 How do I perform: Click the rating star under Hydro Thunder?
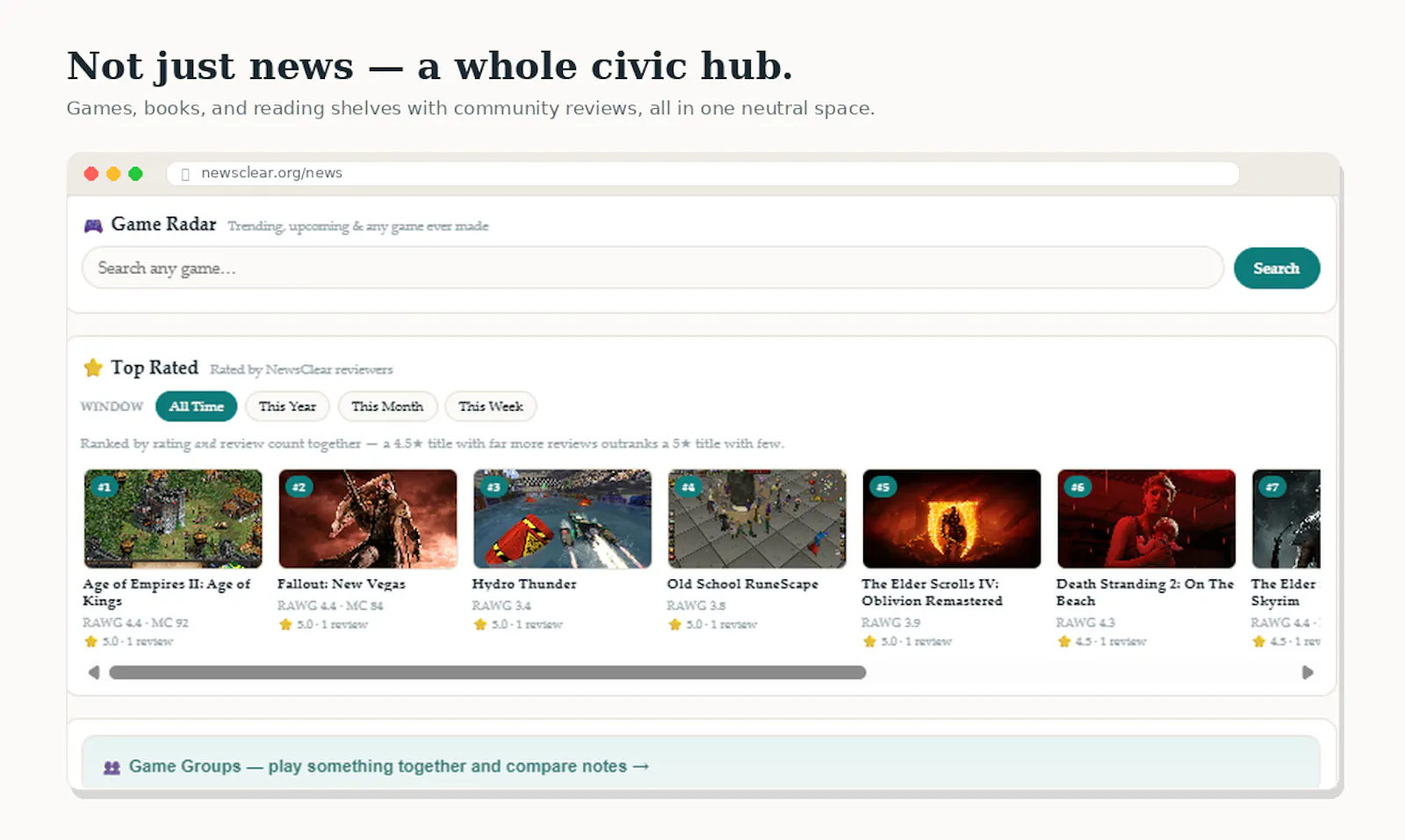pos(480,625)
